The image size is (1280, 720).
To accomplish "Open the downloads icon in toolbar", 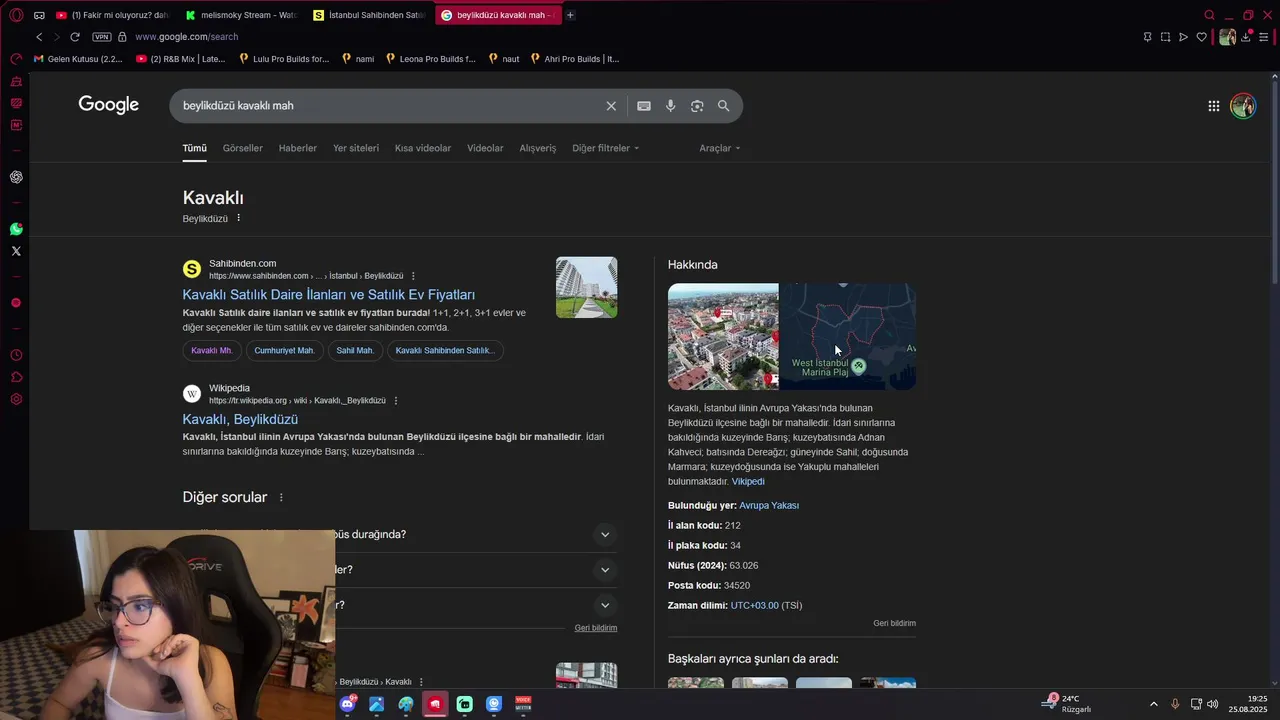I will [x=1246, y=37].
